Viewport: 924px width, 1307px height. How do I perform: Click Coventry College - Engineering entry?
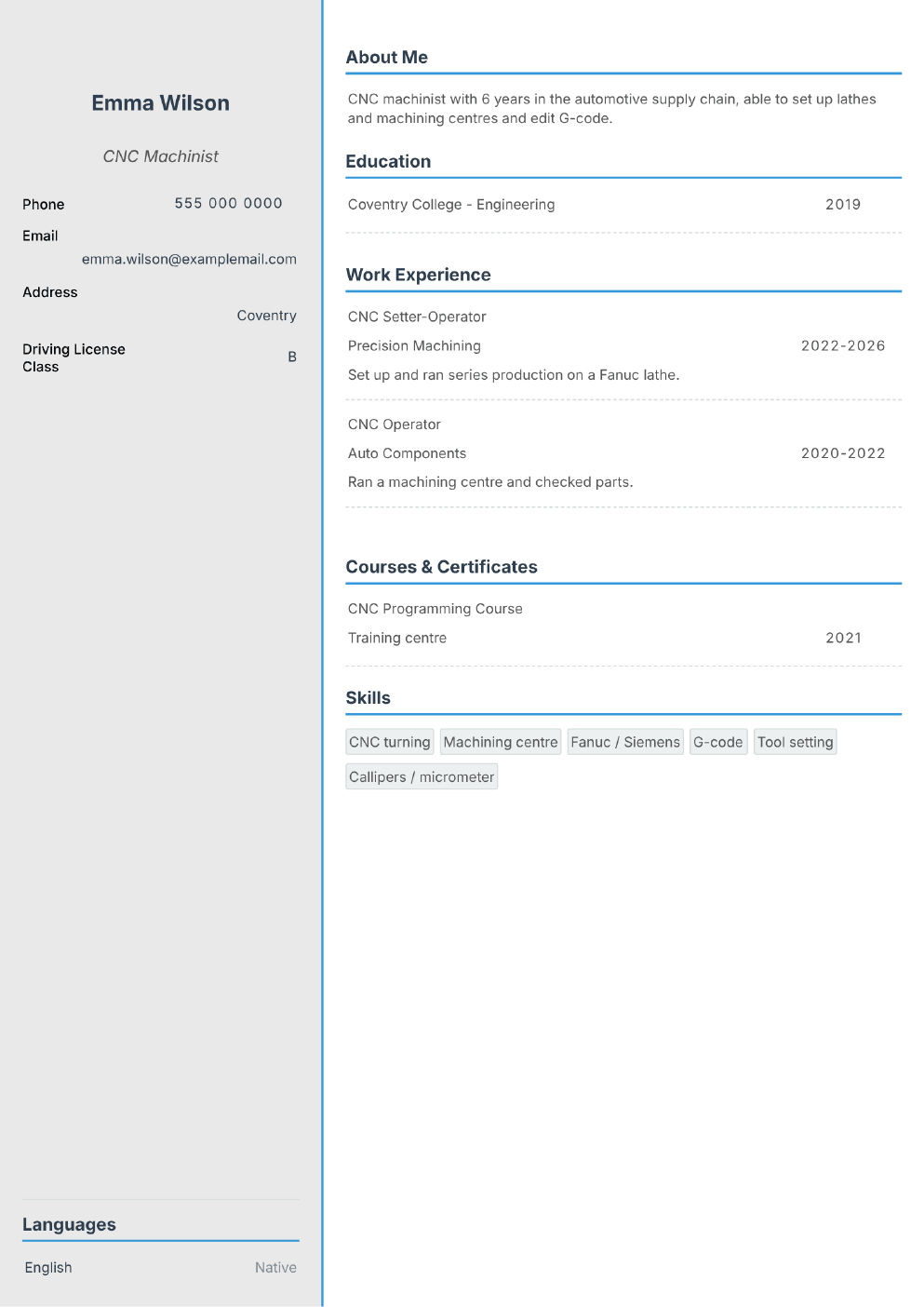pos(451,205)
